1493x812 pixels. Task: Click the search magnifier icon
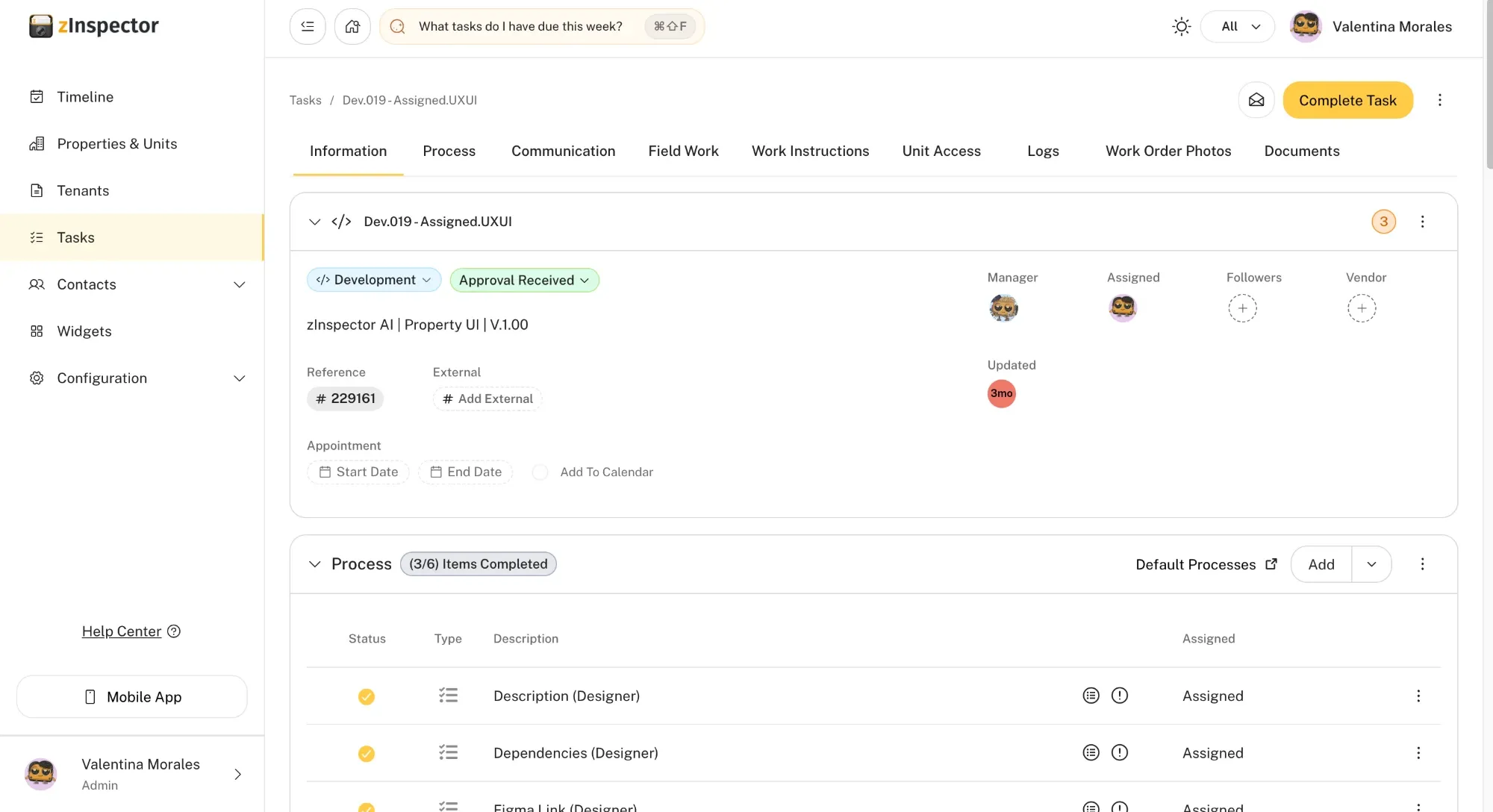[398, 26]
